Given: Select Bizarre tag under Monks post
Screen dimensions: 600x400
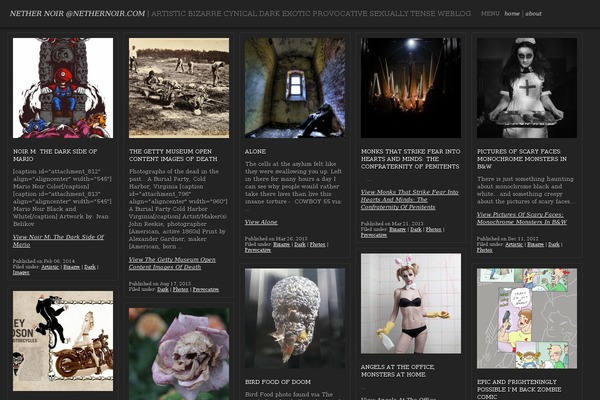Looking at the screenshot, I should pyautogui.click(x=398, y=230).
